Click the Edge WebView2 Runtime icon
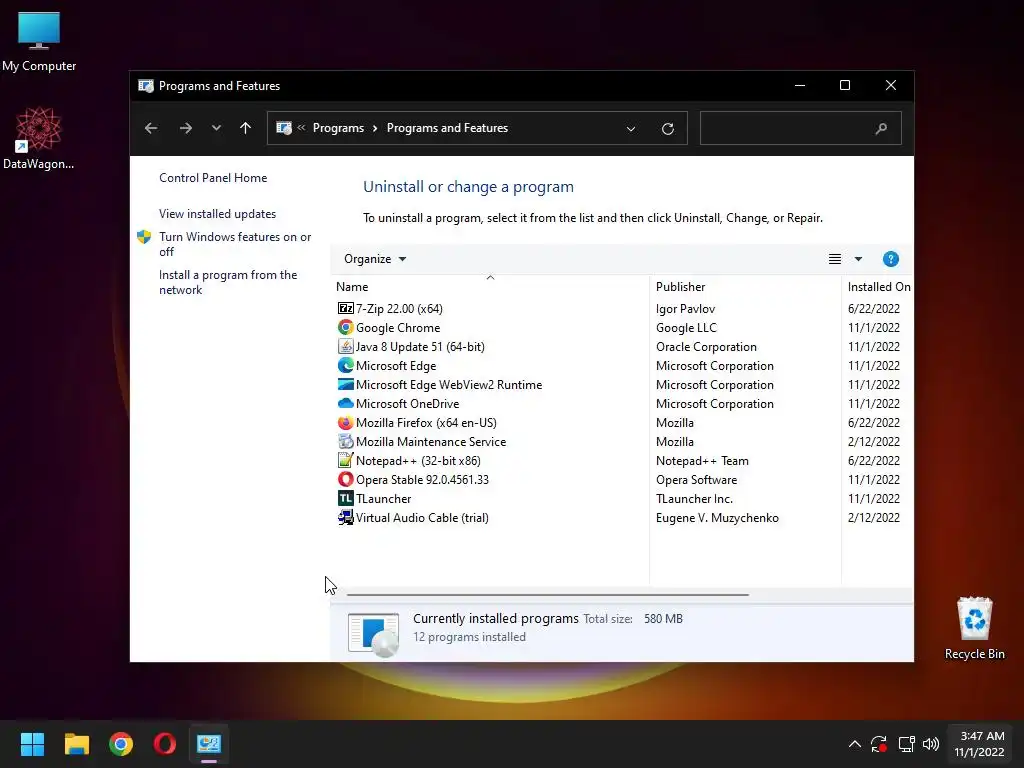Viewport: 1024px width, 768px height. (x=345, y=384)
